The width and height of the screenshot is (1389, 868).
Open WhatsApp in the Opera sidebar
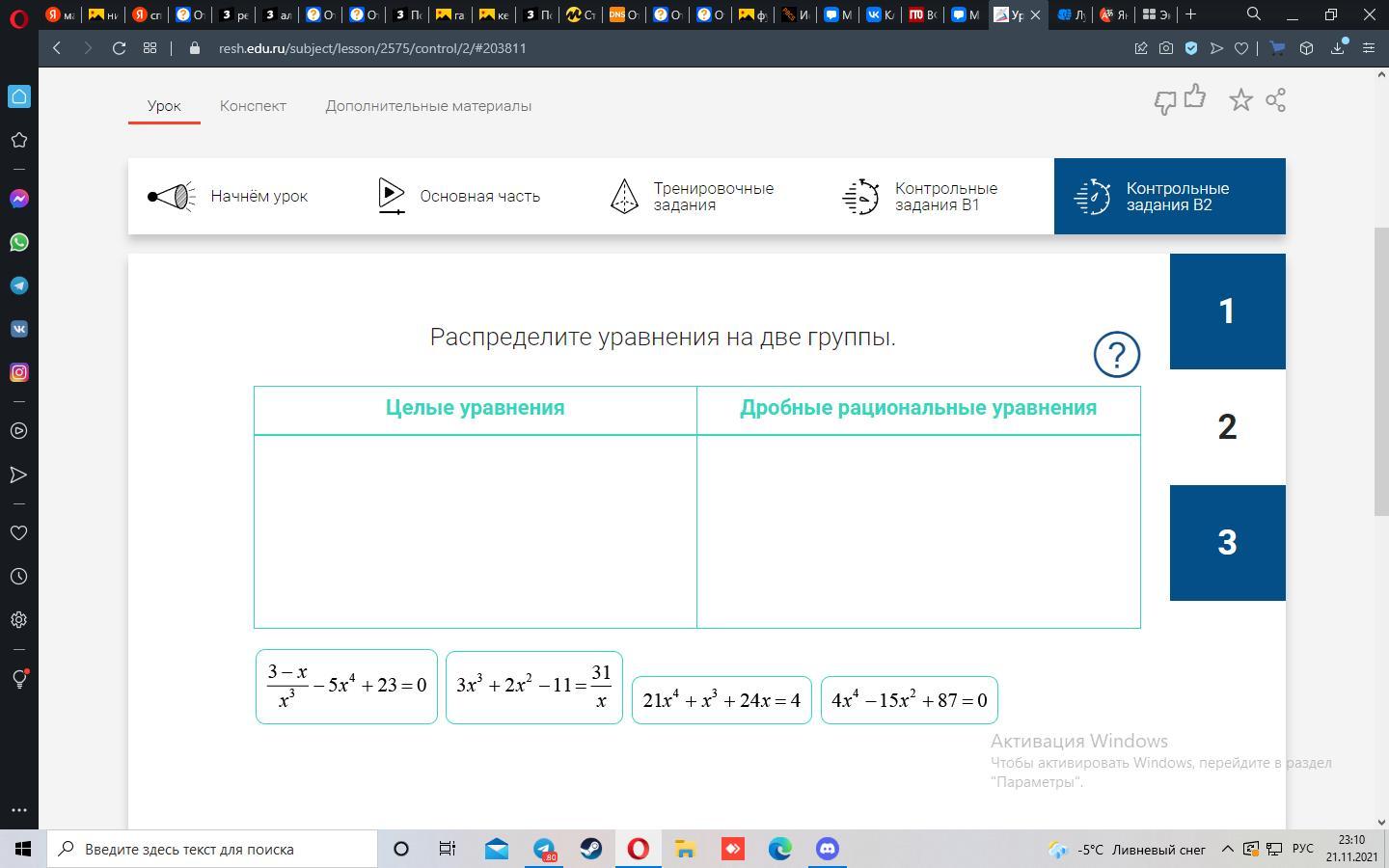pos(19,242)
